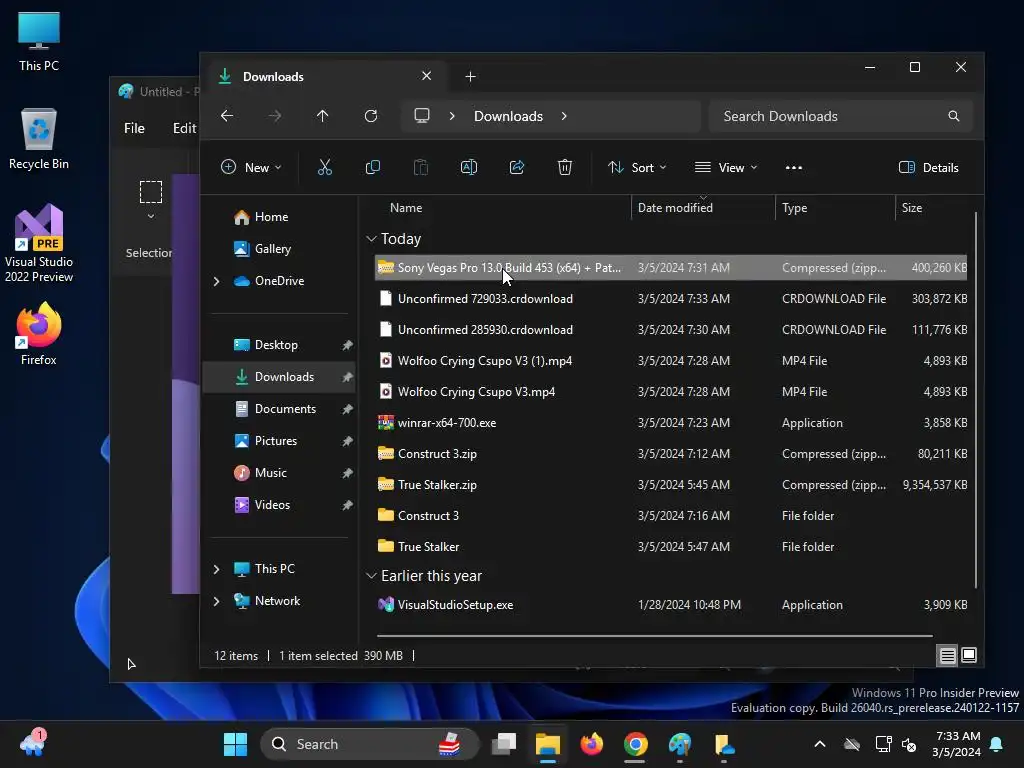Click chevron after Downloads in address bar
Image resolution: width=1024 pixels, height=768 pixels.
pos(564,116)
